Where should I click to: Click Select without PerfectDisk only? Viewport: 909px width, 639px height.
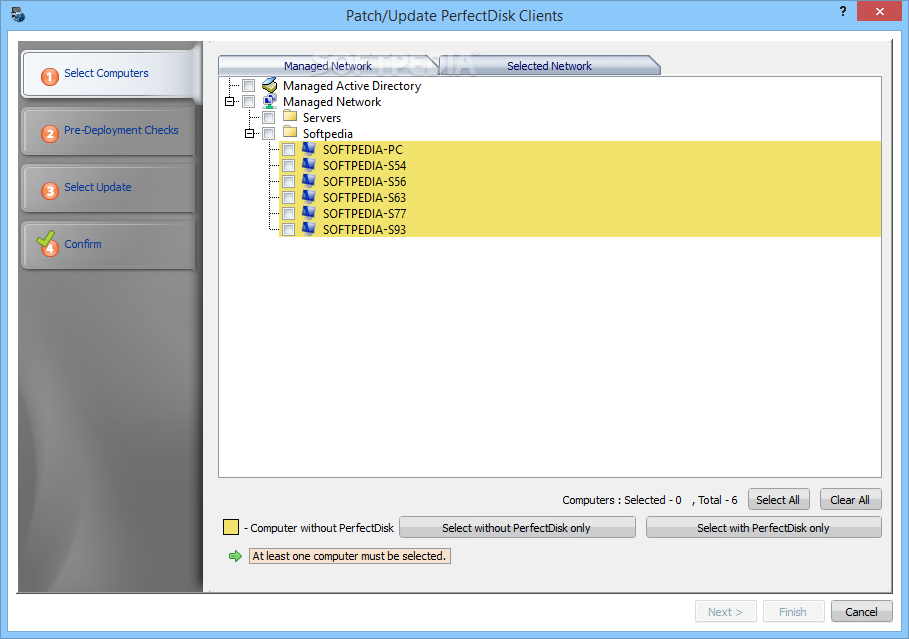pos(517,528)
